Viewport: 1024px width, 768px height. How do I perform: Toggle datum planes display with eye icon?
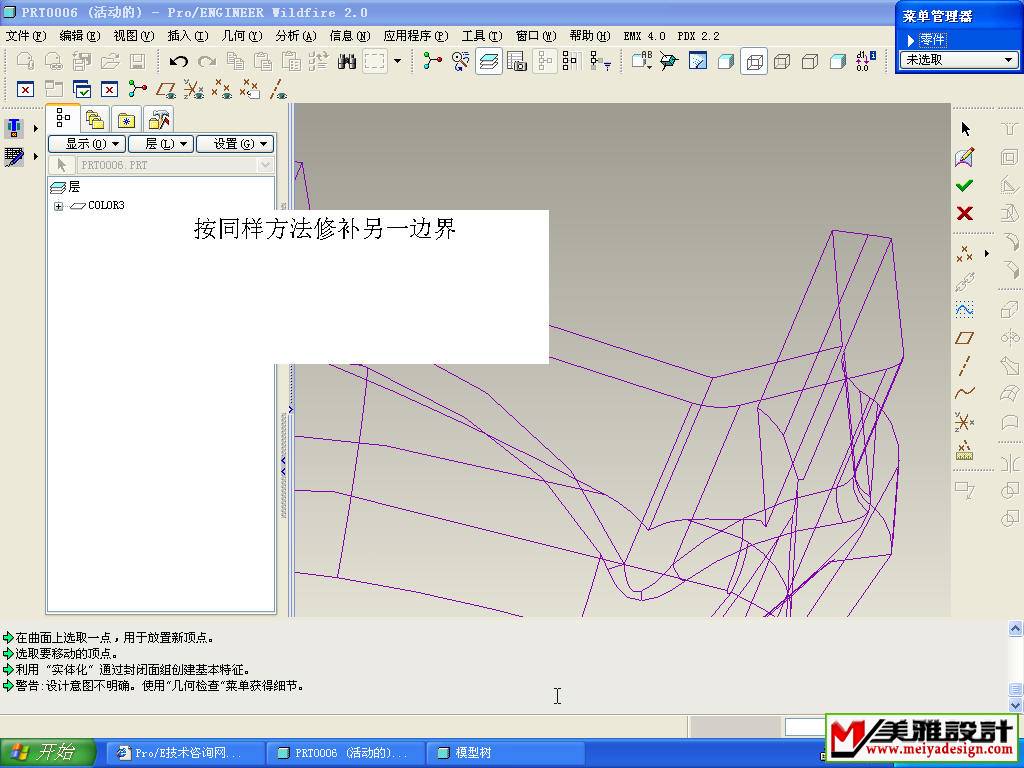point(166,90)
